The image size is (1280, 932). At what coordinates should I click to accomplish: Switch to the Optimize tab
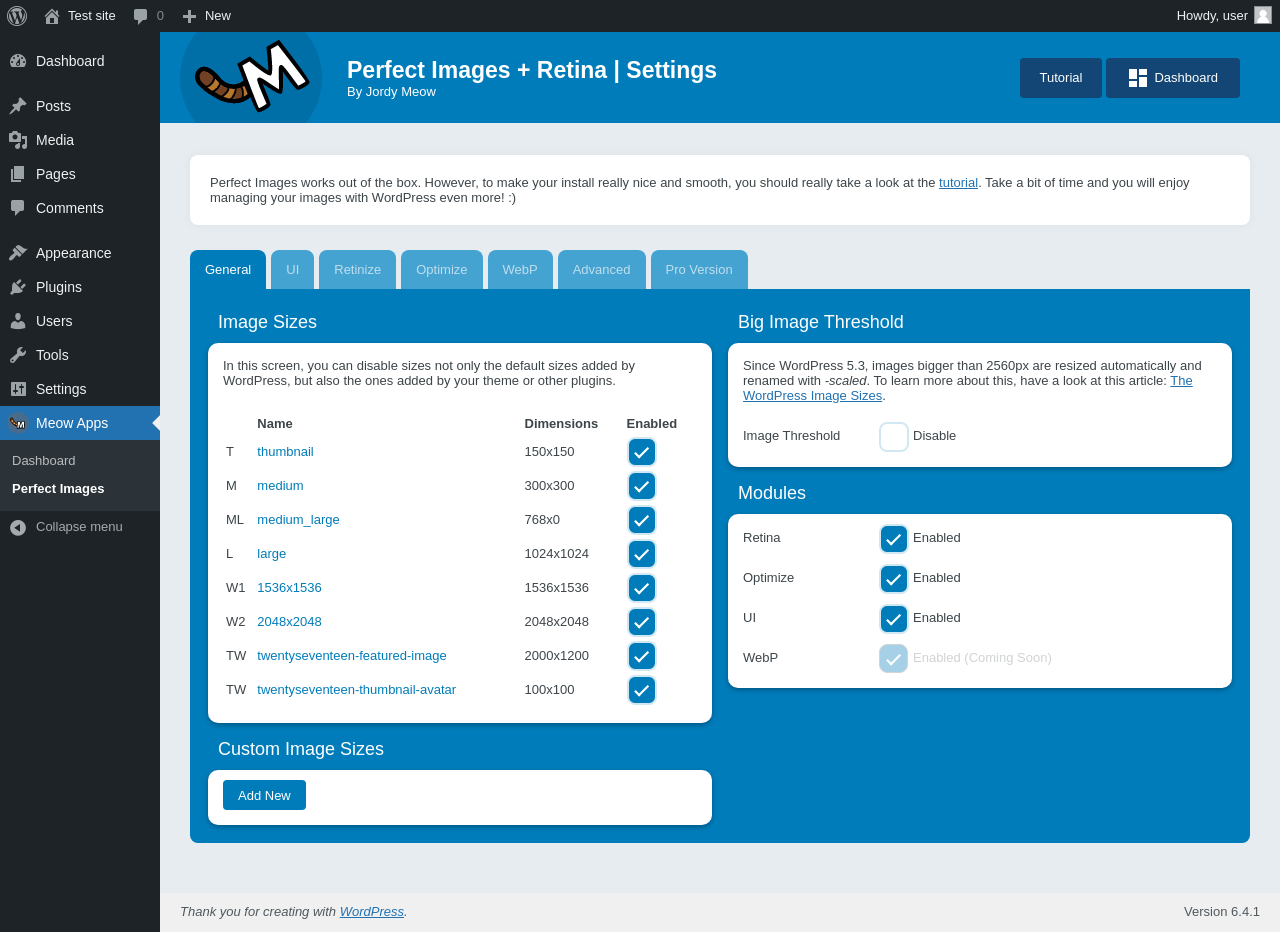tap(442, 270)
